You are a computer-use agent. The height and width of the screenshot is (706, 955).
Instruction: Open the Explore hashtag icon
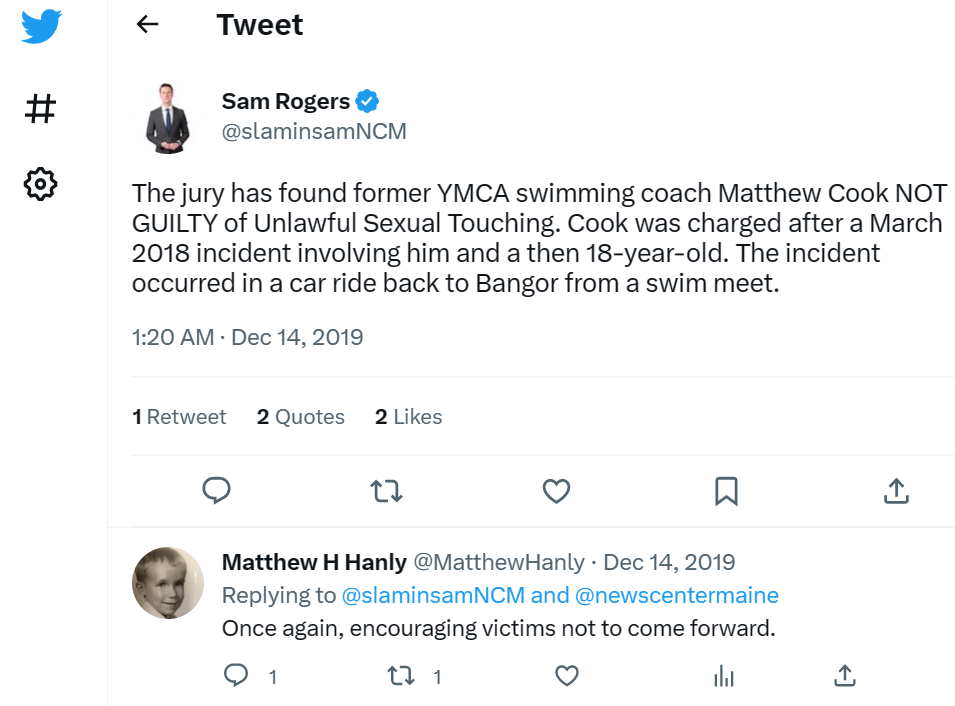coord(41,108)
